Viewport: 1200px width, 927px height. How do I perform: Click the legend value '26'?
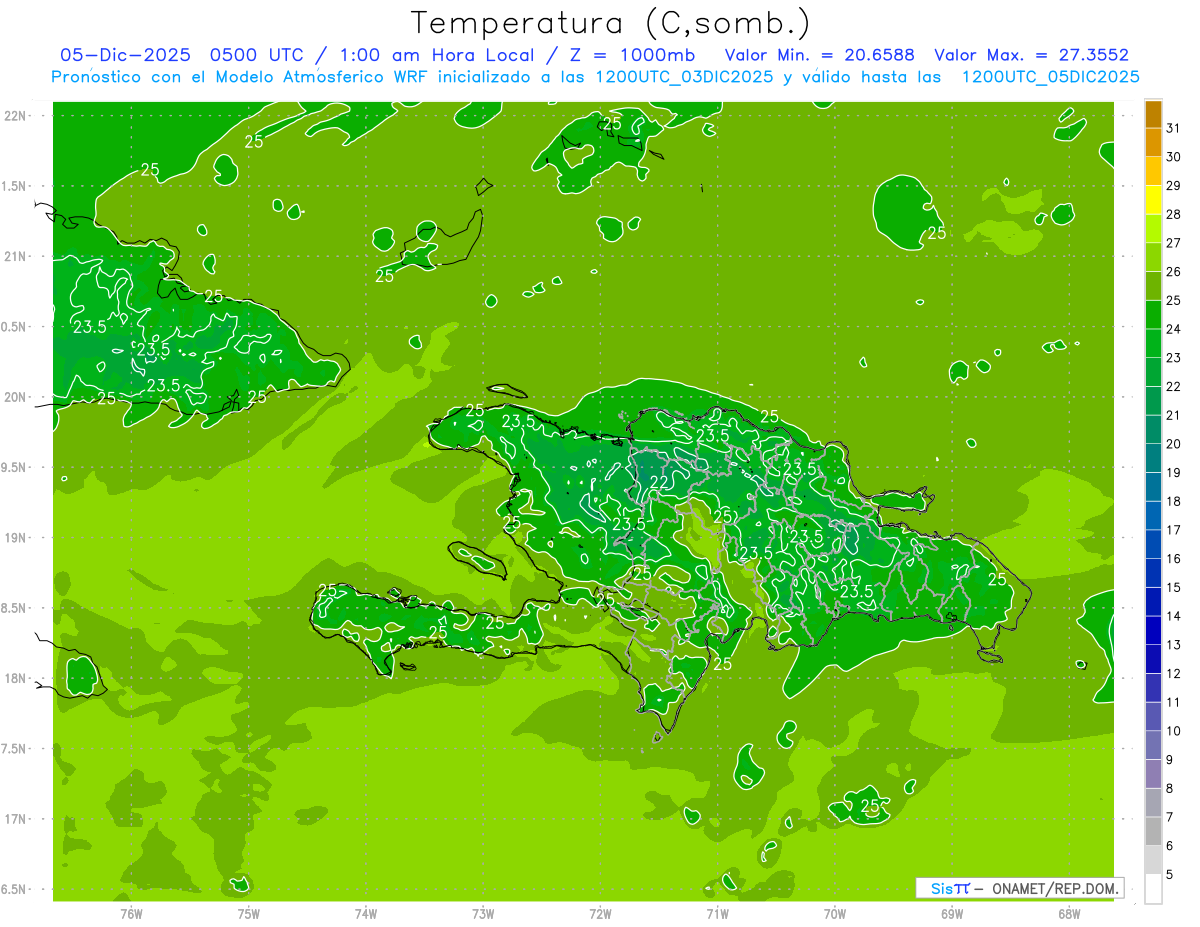point(1173,271)
